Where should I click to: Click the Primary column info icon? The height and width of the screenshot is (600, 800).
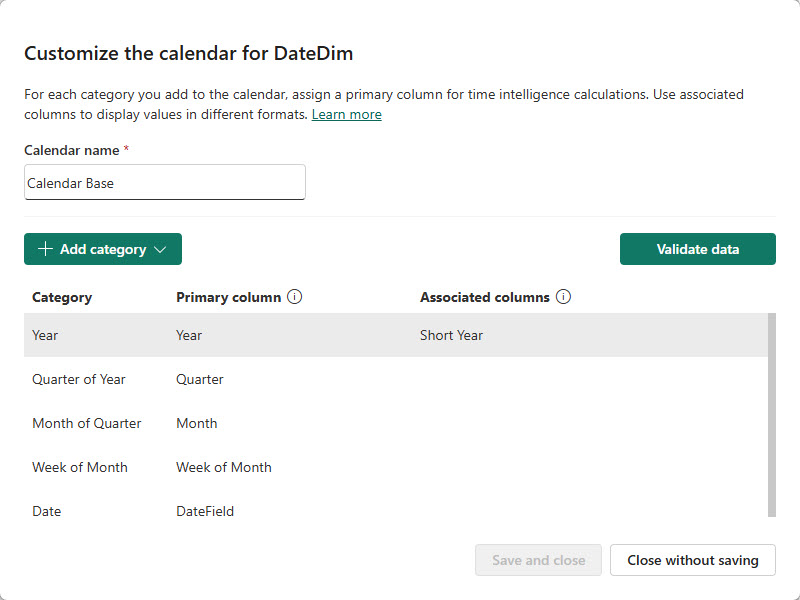click(295, 297)
